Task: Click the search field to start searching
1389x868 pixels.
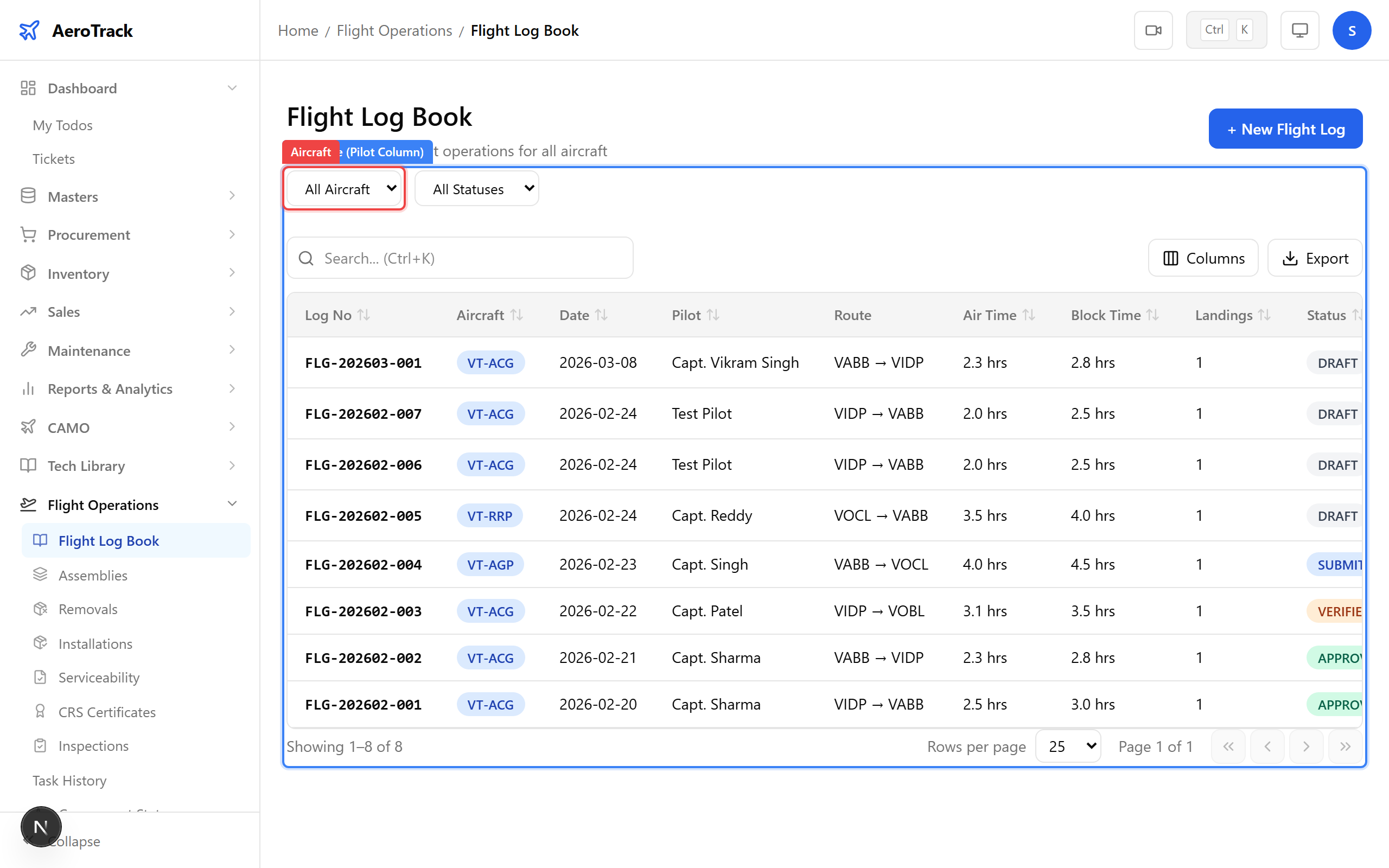Action: click(x=459, y=258)
